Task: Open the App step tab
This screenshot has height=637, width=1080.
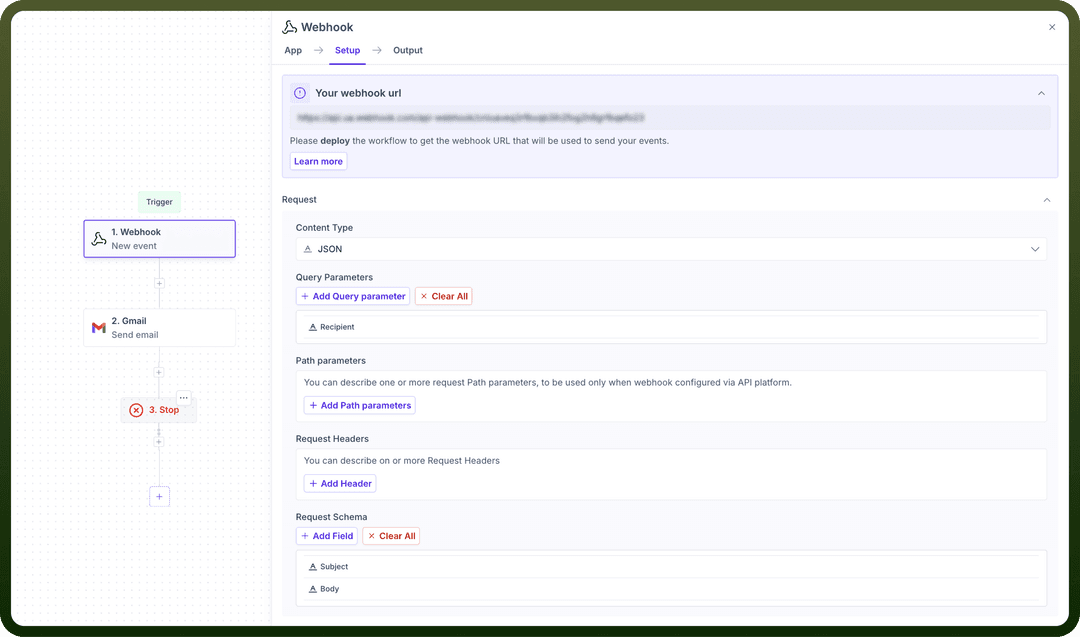Action: [x=293, y=50]
